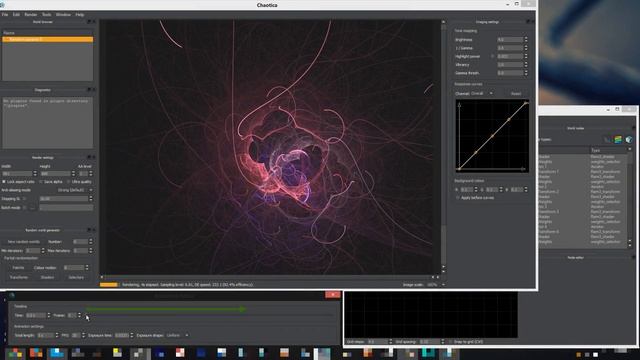Adjust the random worlds Number stepper
Image resolution: width=640 pixels, height=360 pixels.
(x=91, y=242)
